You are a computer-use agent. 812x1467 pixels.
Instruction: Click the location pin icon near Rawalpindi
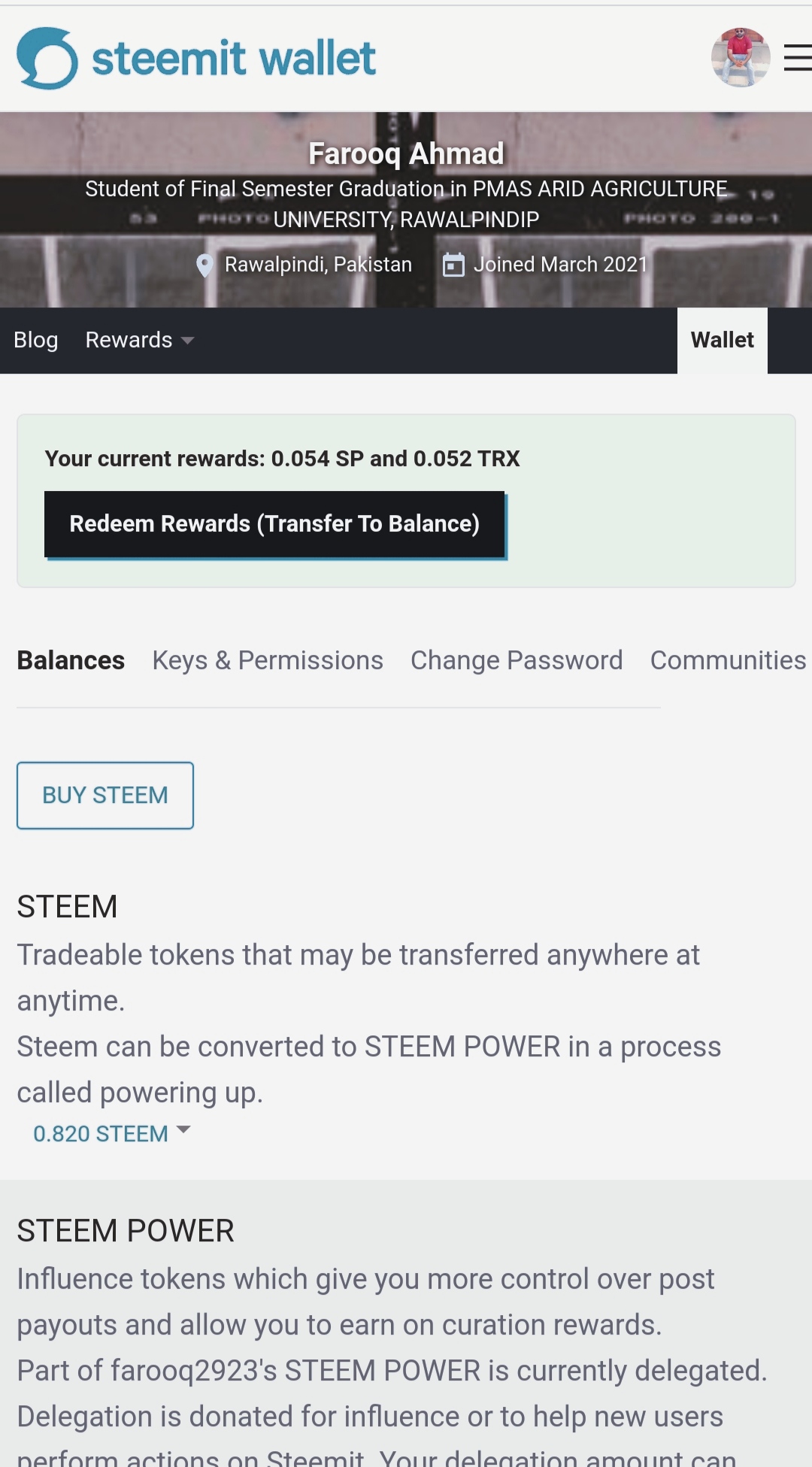tap(204, 265)
